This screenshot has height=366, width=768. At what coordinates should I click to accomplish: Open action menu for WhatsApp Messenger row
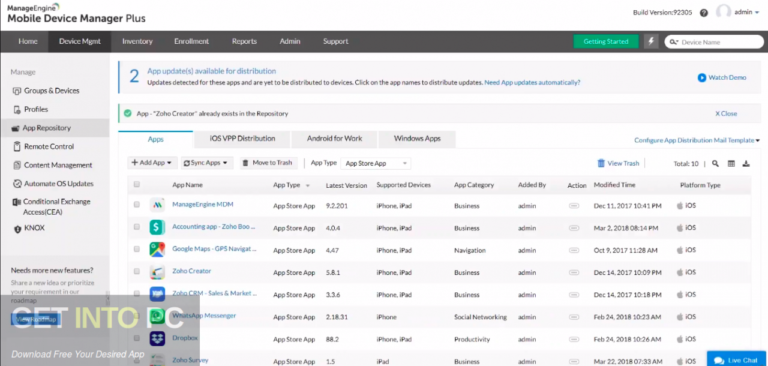tap(574, 317)
